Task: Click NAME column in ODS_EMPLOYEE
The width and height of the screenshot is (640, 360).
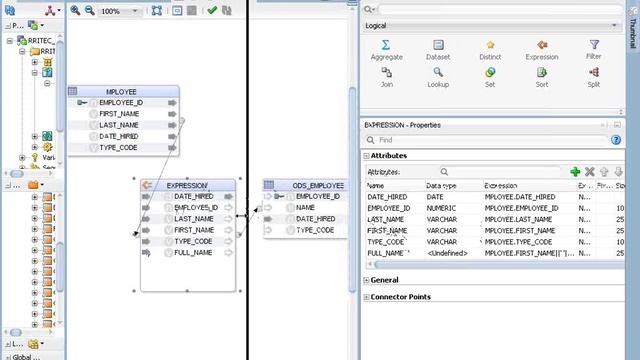Action: pyautogui.click(x=305, y=208)
